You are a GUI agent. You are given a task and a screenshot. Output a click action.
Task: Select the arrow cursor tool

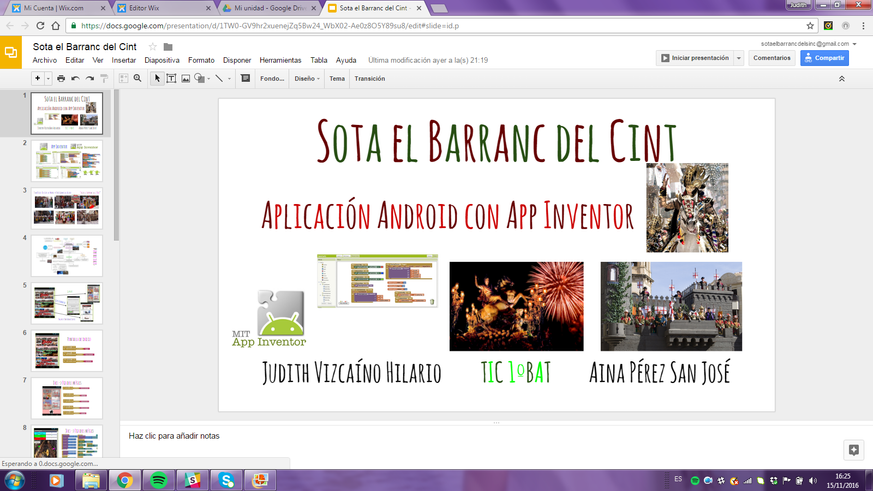pyautogui.click(x=157, y=78)
